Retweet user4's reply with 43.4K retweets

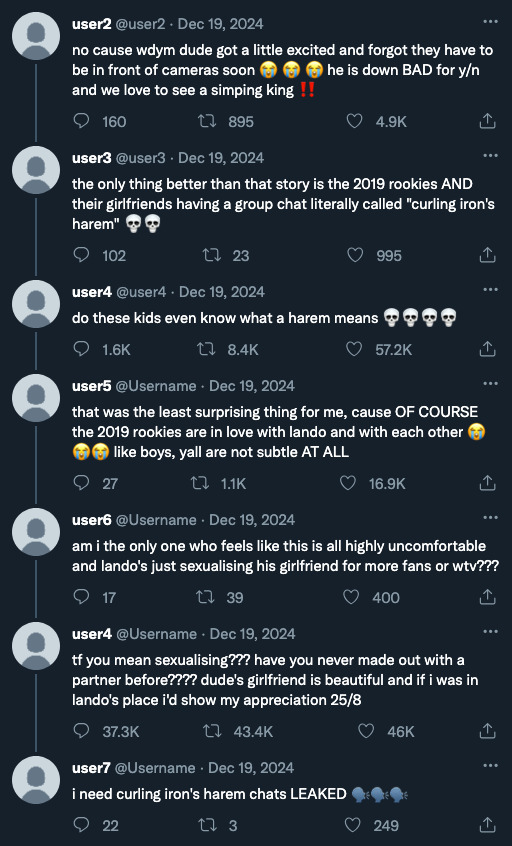[x=211, y=731]
